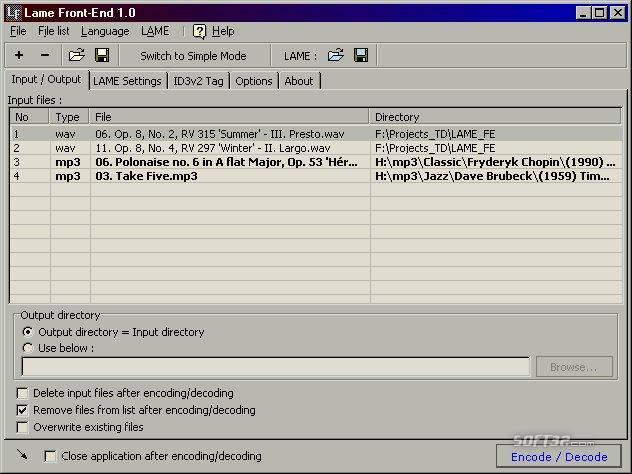Click the Encode / Decode button
Viewport: 632px width, 474px height.
[x=559, y=456]
